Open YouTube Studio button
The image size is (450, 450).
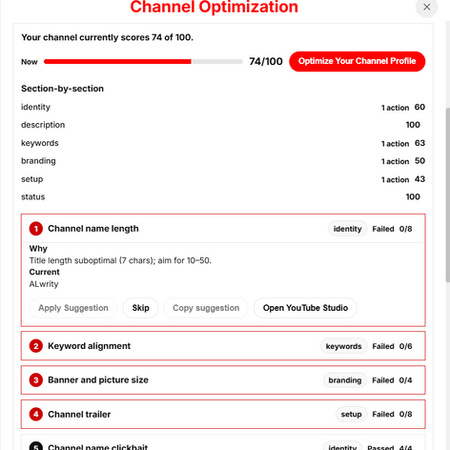[x=305, y=308]
